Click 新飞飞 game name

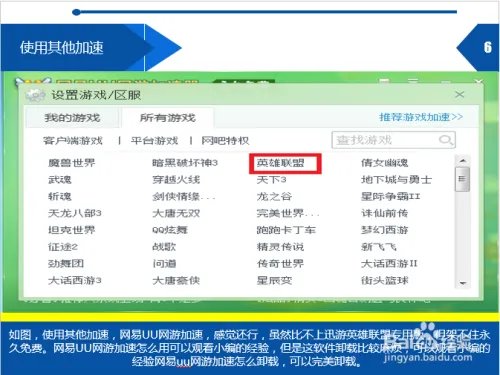[x=379, y=247]
